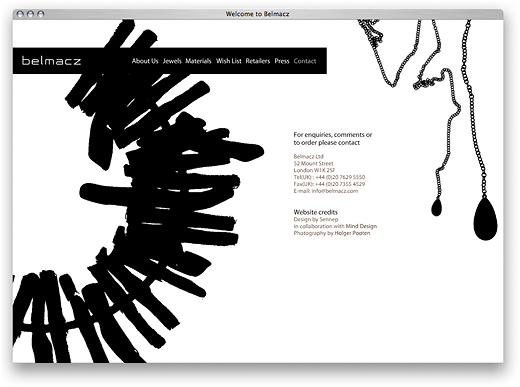520x387 pixels.
Task: Open the Materials menu item
Action: coord(198,61)
